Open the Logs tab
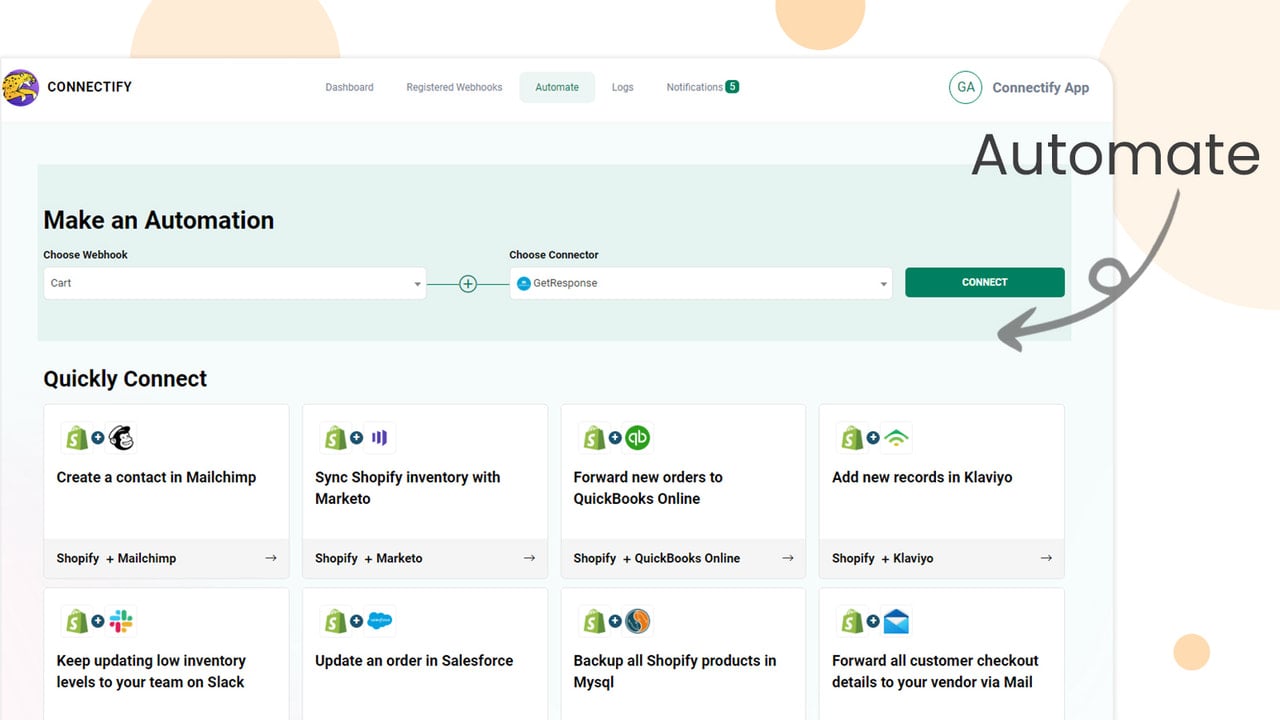This screenshot has width=1280, height=720. (x=623, y=87)
